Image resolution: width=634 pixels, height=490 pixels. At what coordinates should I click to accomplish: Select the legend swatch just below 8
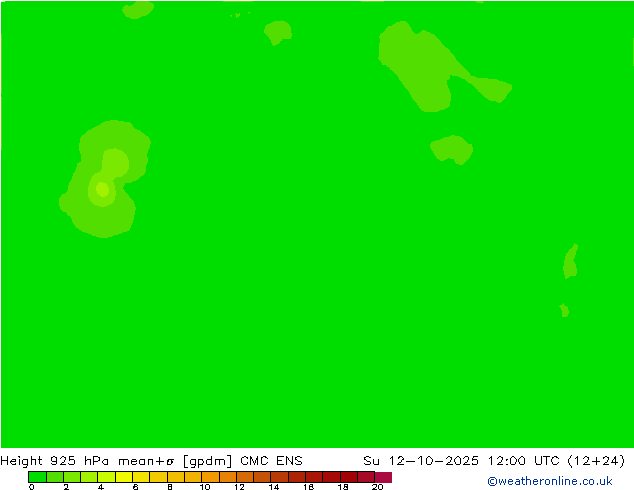click(158, 477)
